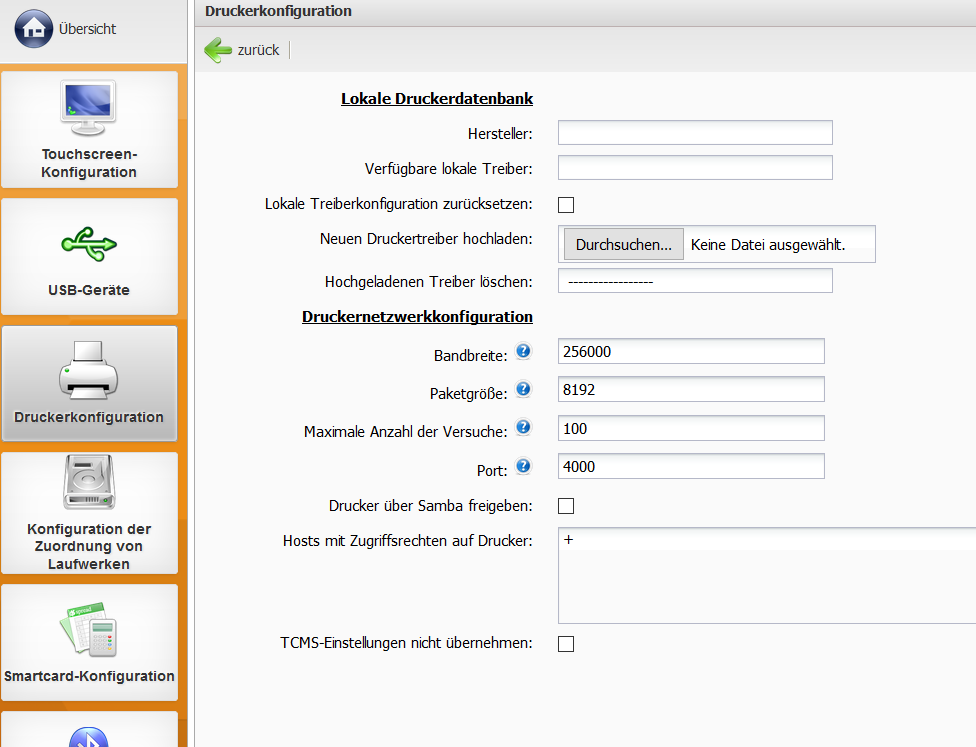Click the 'Hersteller:' label

[x=500, y=134]
